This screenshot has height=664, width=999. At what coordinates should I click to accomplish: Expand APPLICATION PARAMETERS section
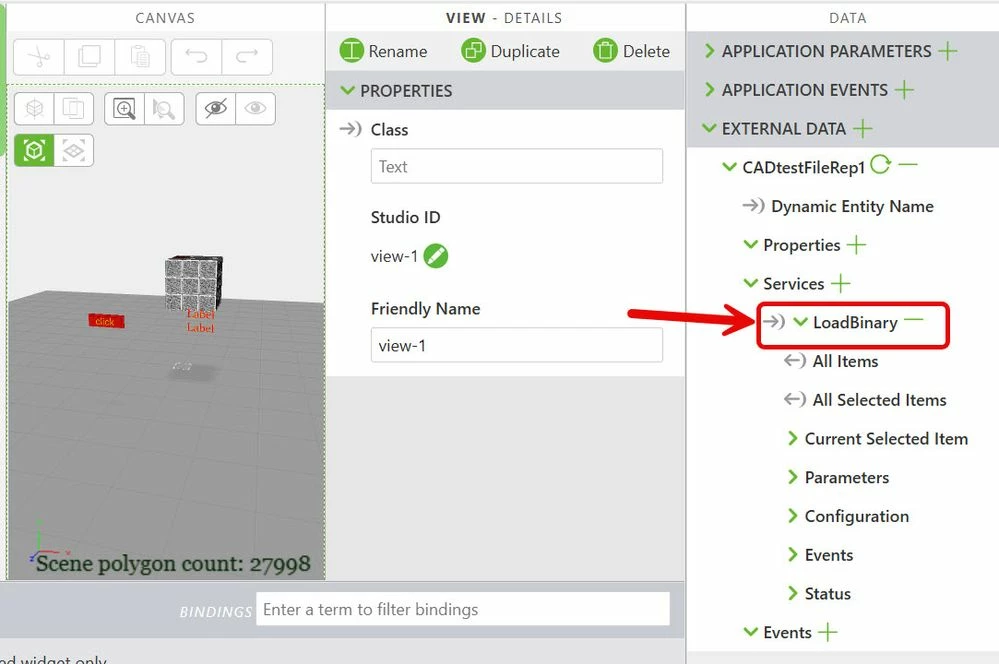pyautogui.click(x=710, y=51)
